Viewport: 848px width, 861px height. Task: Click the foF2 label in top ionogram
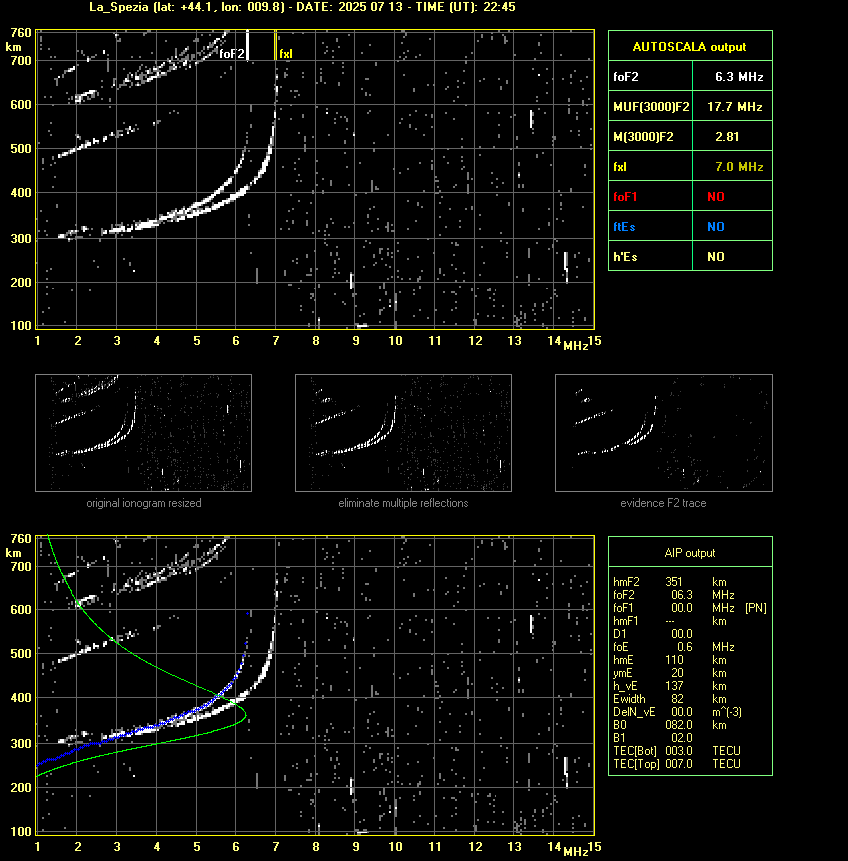pos(231,53)
